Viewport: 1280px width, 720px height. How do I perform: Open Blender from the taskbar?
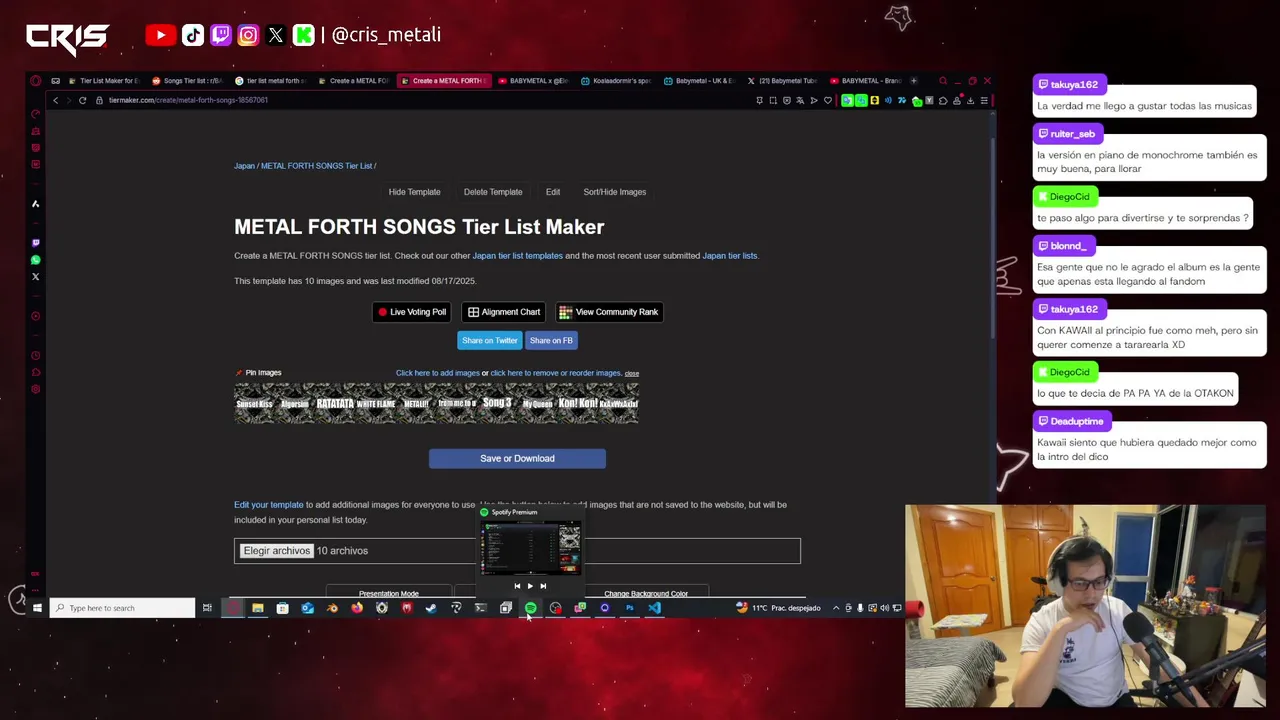click(x=332, y=608)
